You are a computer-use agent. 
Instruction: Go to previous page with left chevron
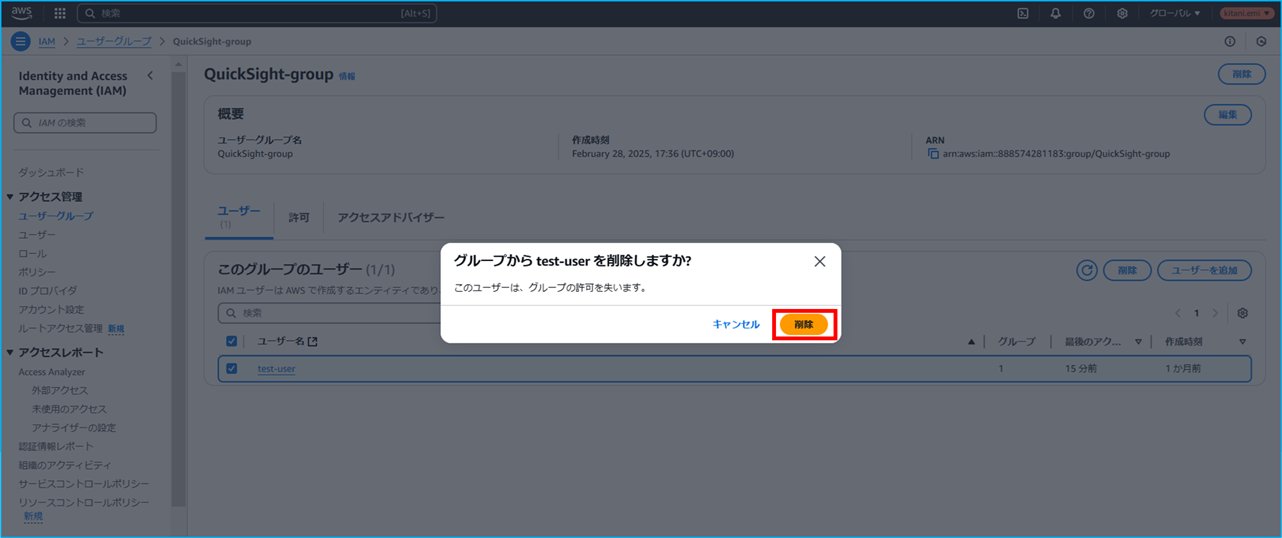coord(1178,313)
